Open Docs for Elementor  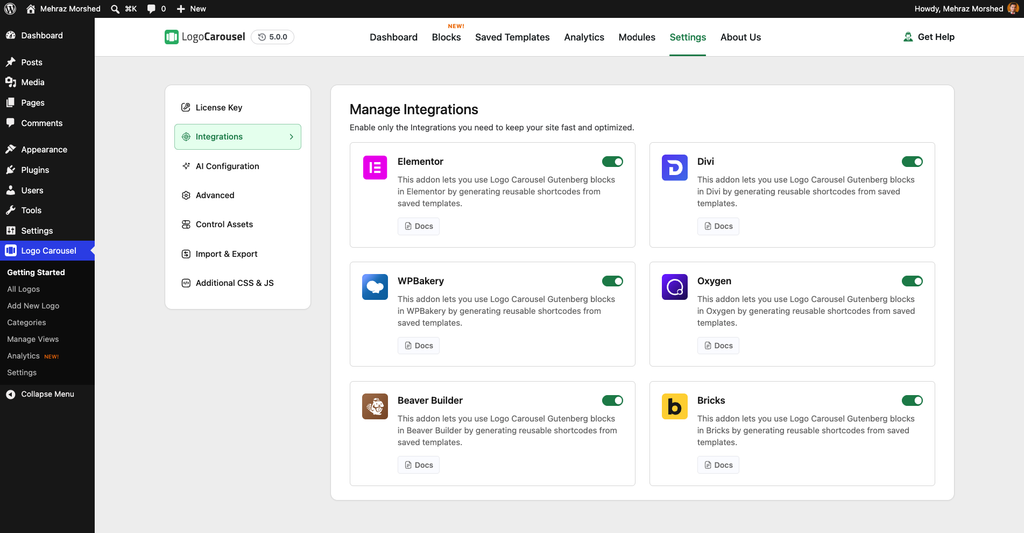419,227
